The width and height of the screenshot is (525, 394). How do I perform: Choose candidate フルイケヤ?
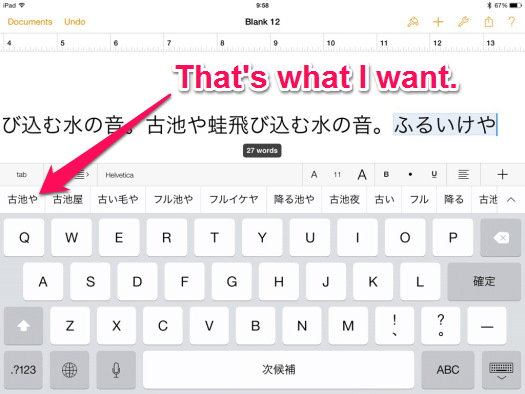pos(234,200)
